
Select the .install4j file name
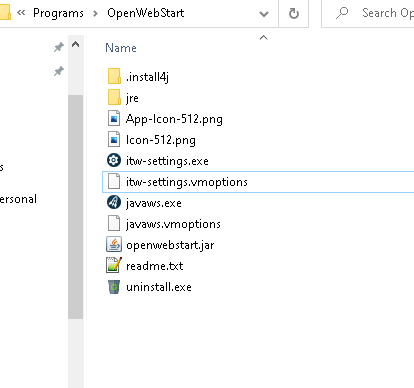147,77
